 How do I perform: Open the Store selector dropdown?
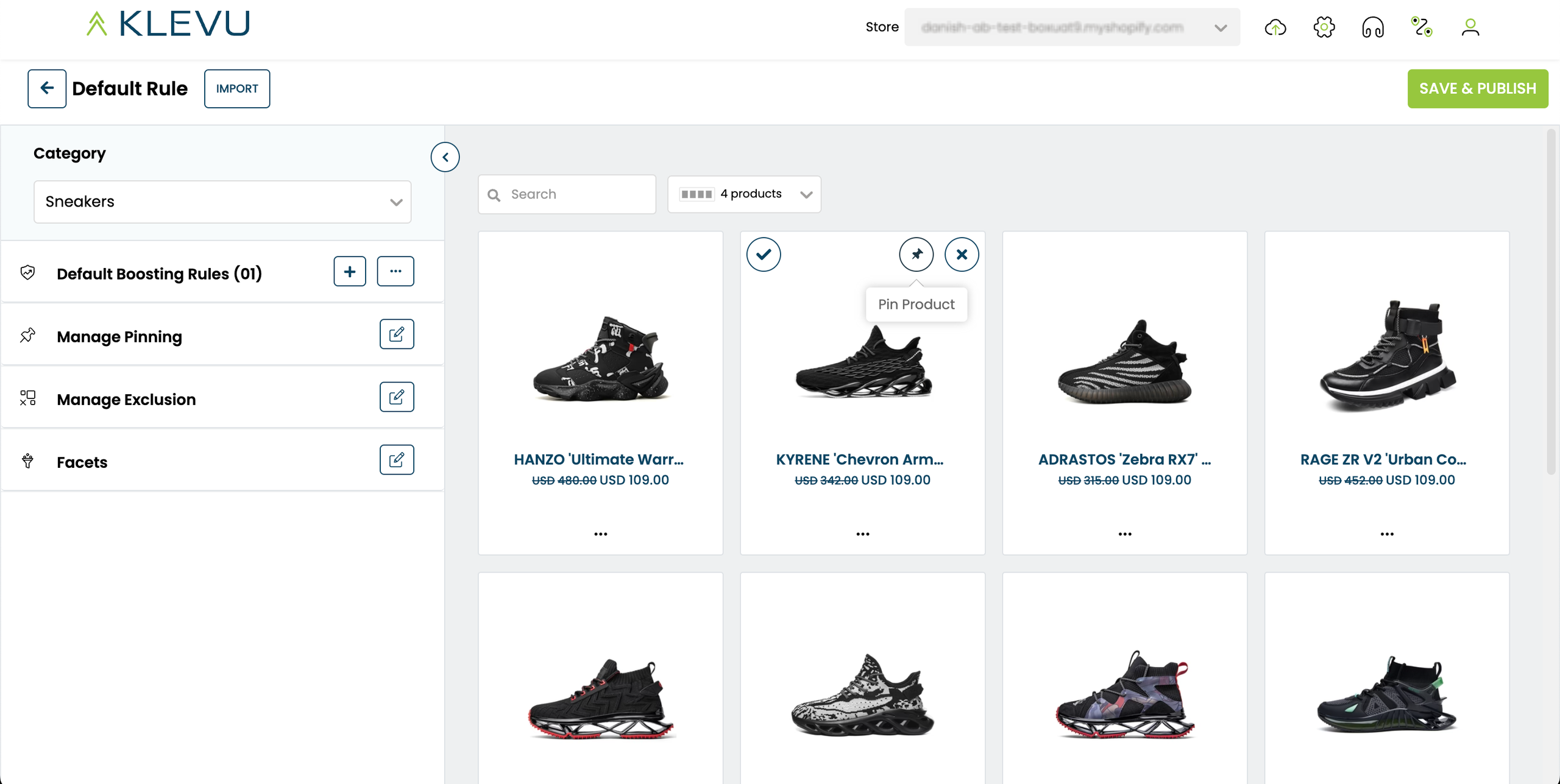point(1071,27)
